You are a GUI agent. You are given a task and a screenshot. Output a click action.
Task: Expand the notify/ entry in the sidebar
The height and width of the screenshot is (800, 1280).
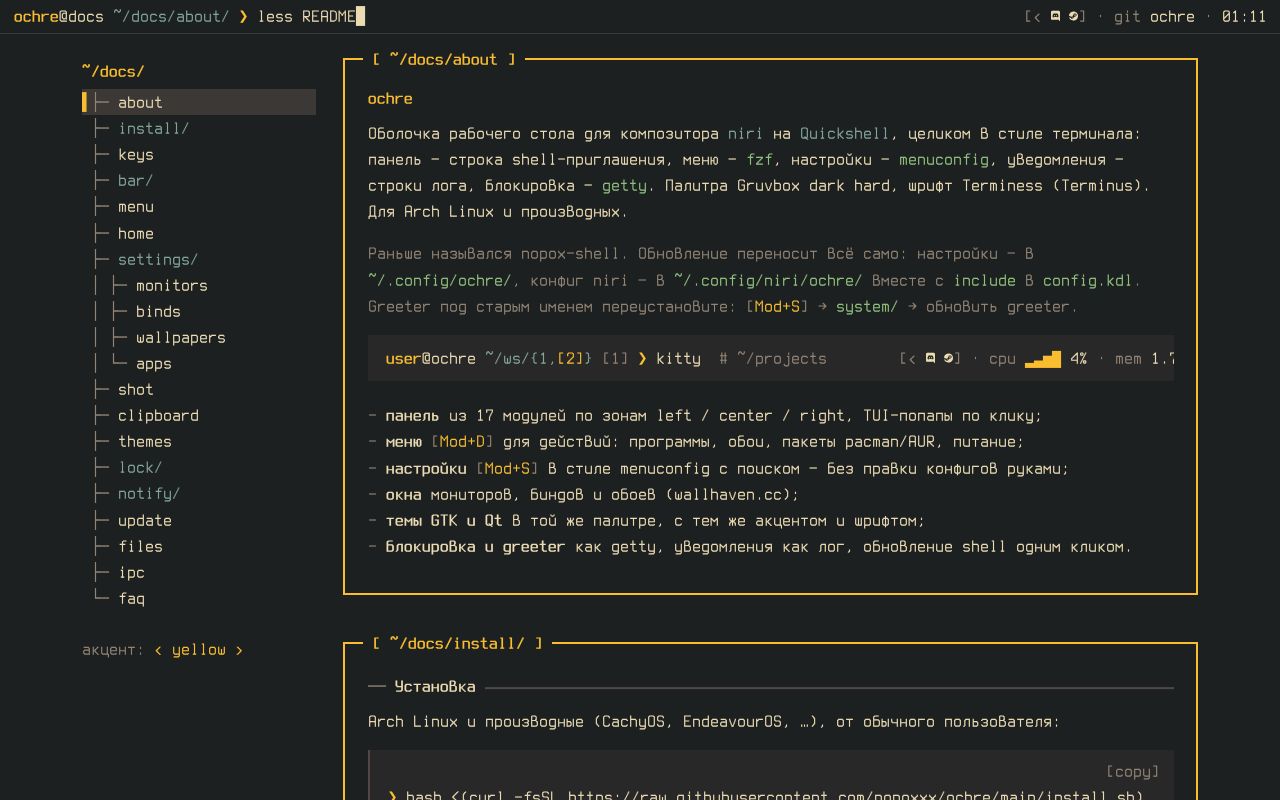pyautogui.click(x=149, y=493)
